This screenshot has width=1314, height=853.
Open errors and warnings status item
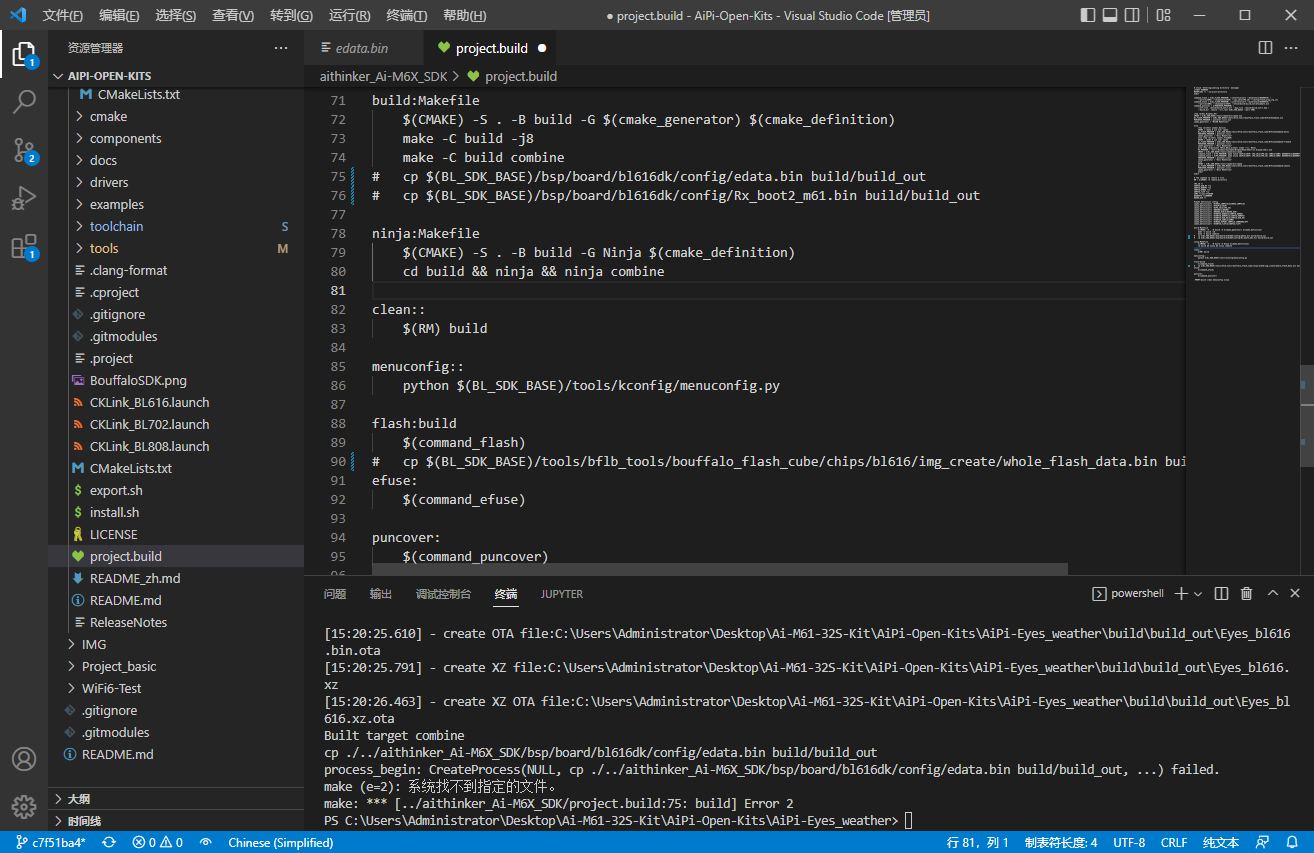[x=158, y=842]
